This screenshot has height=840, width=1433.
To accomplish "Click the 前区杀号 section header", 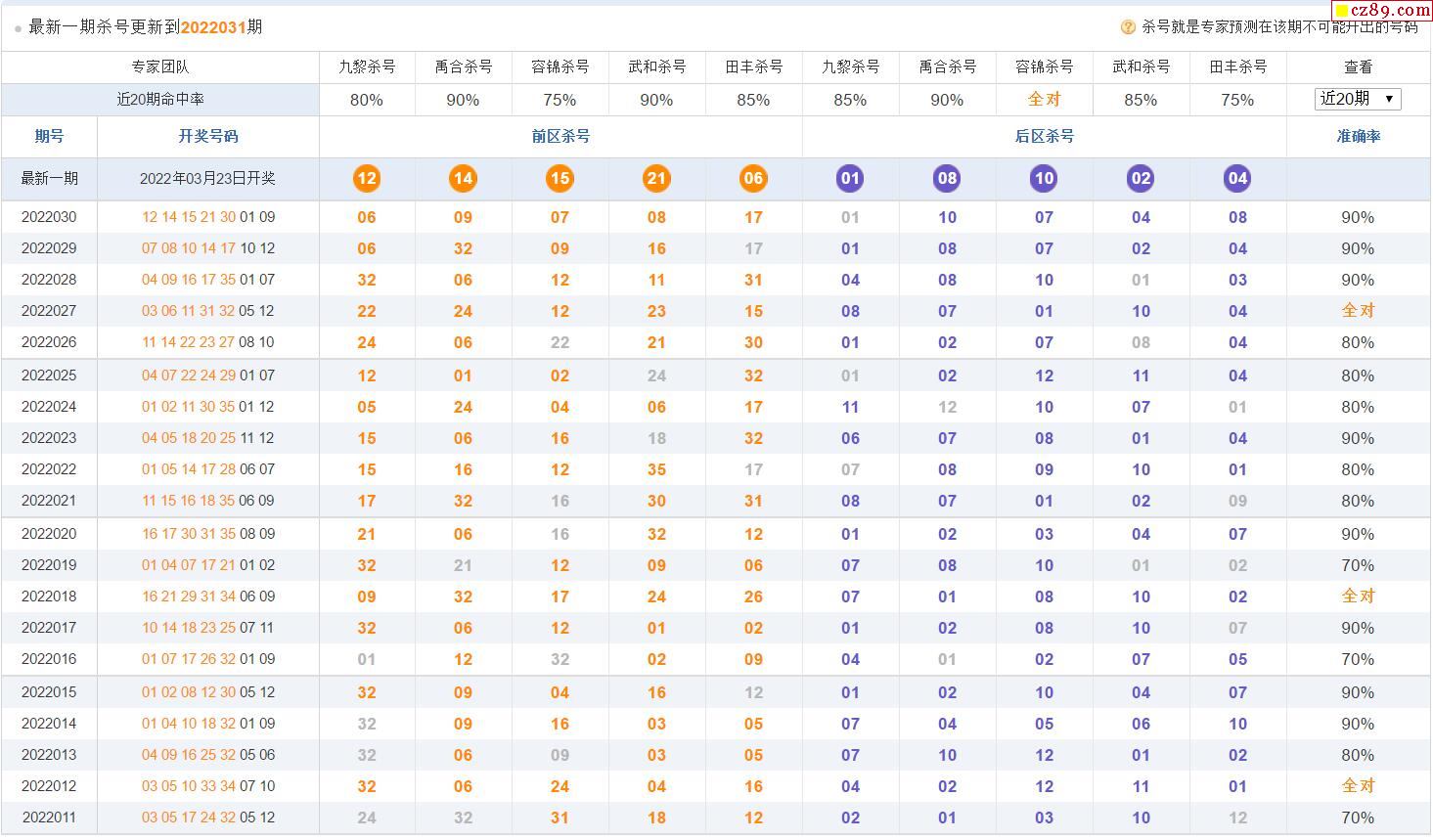I will [x=560, y=136].
